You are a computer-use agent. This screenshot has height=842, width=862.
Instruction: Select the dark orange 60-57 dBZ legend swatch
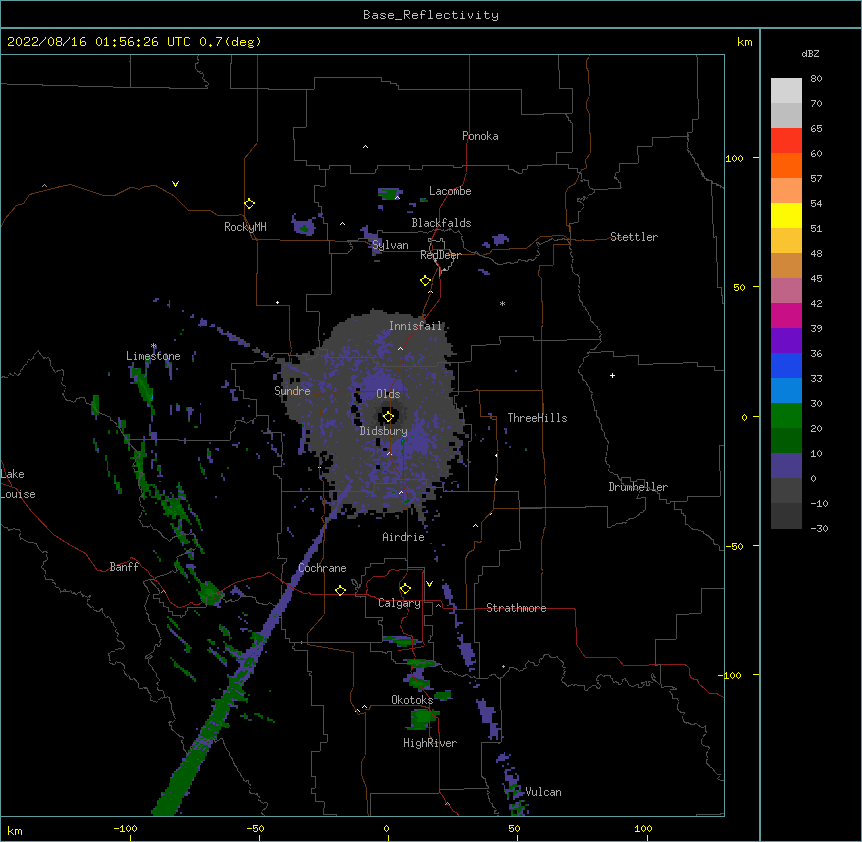point(786,165)
